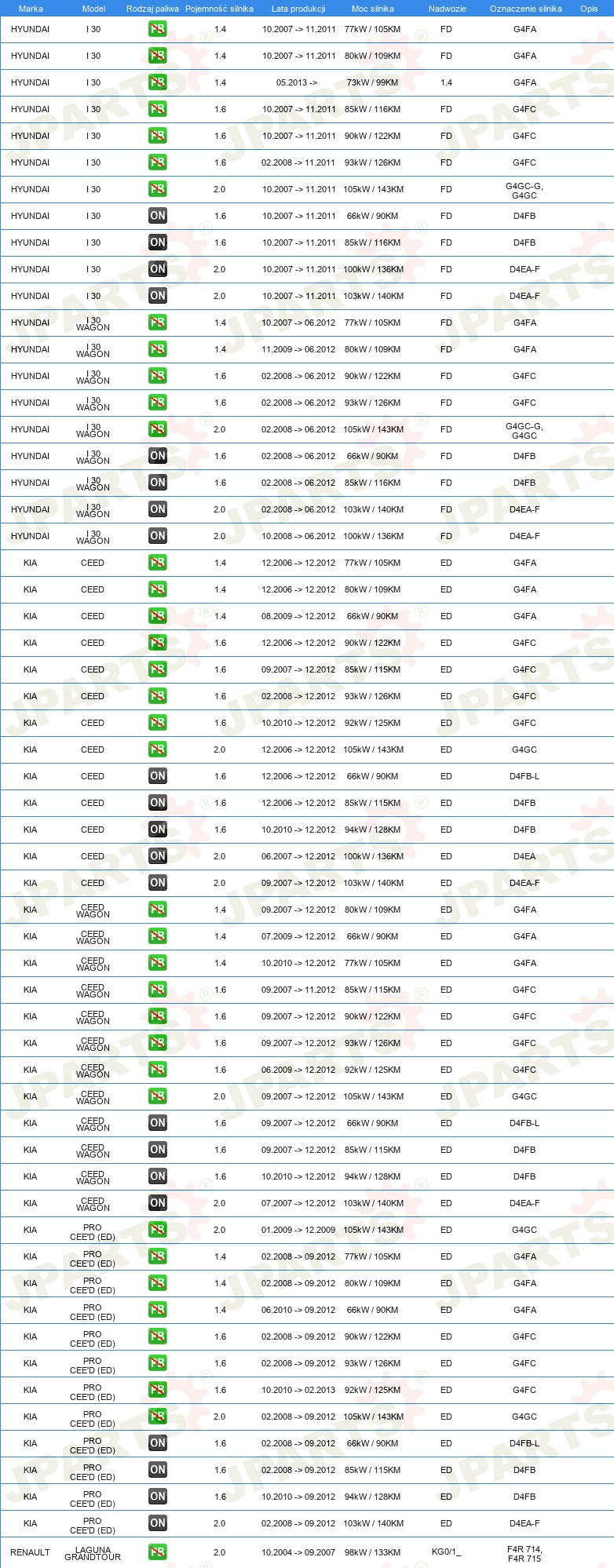This screenshot has width=614, height=1568.
Task: Select the 10.2010 -> 02.2013 years cell
Action: [x=298, y=1390]
